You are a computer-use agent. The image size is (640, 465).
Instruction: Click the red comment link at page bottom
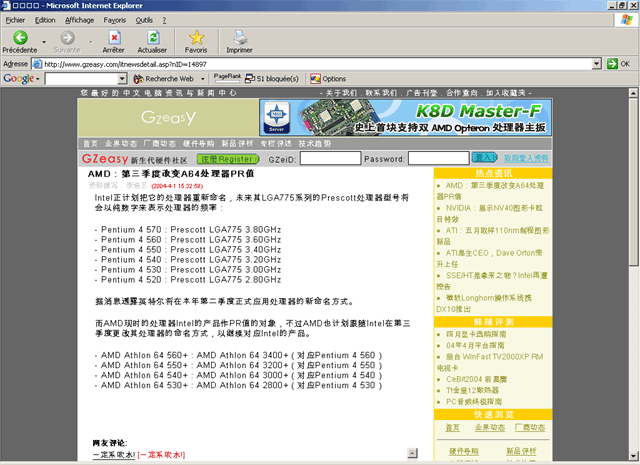coord(161,455)
